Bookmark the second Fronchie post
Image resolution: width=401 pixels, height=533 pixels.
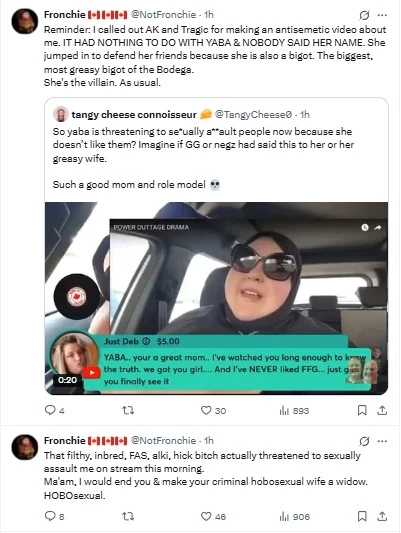coord(362,516)
